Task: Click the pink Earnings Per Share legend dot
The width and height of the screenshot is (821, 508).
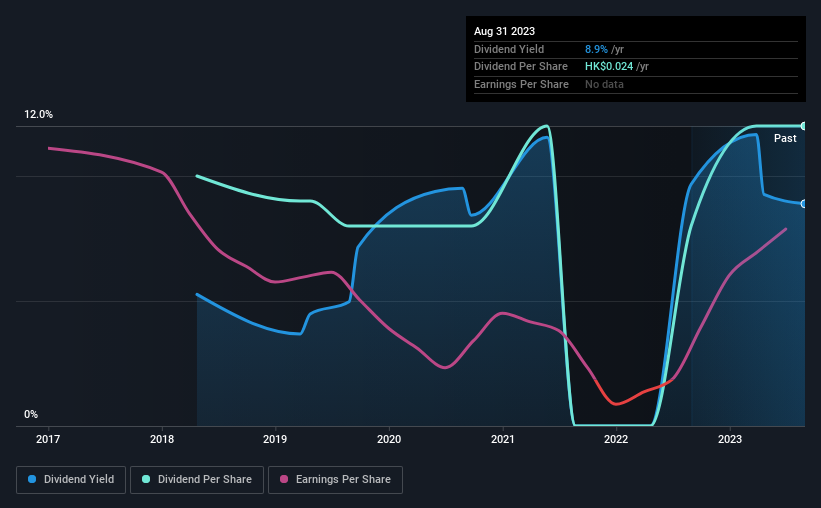Action: click(284, 479)
